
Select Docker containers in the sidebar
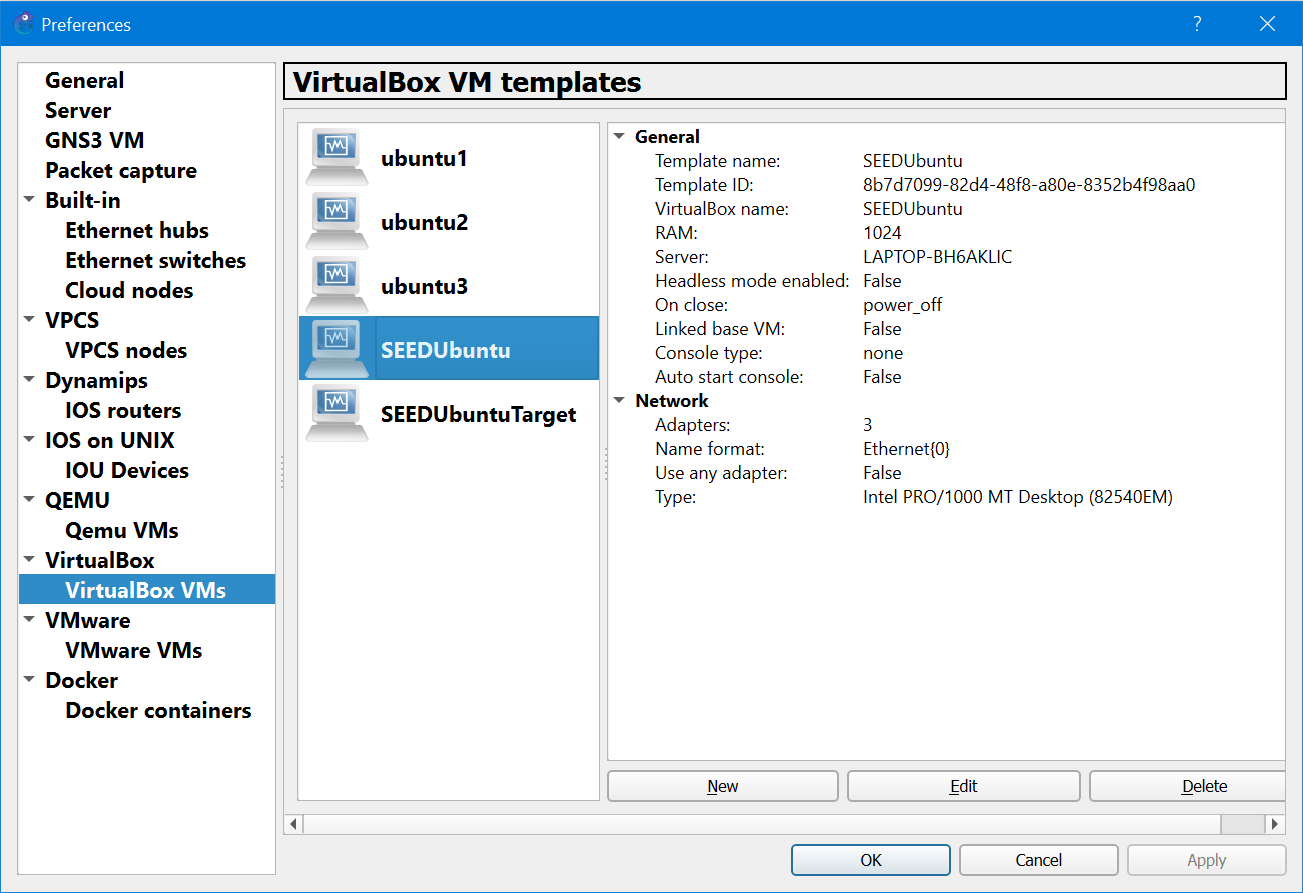[x=158, y=711]
